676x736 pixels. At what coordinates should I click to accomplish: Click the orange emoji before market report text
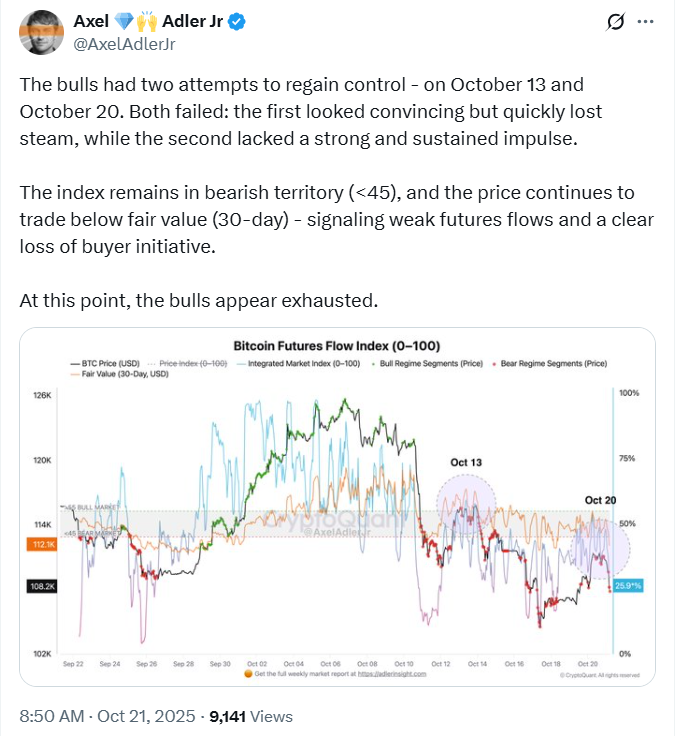(247, 674)
